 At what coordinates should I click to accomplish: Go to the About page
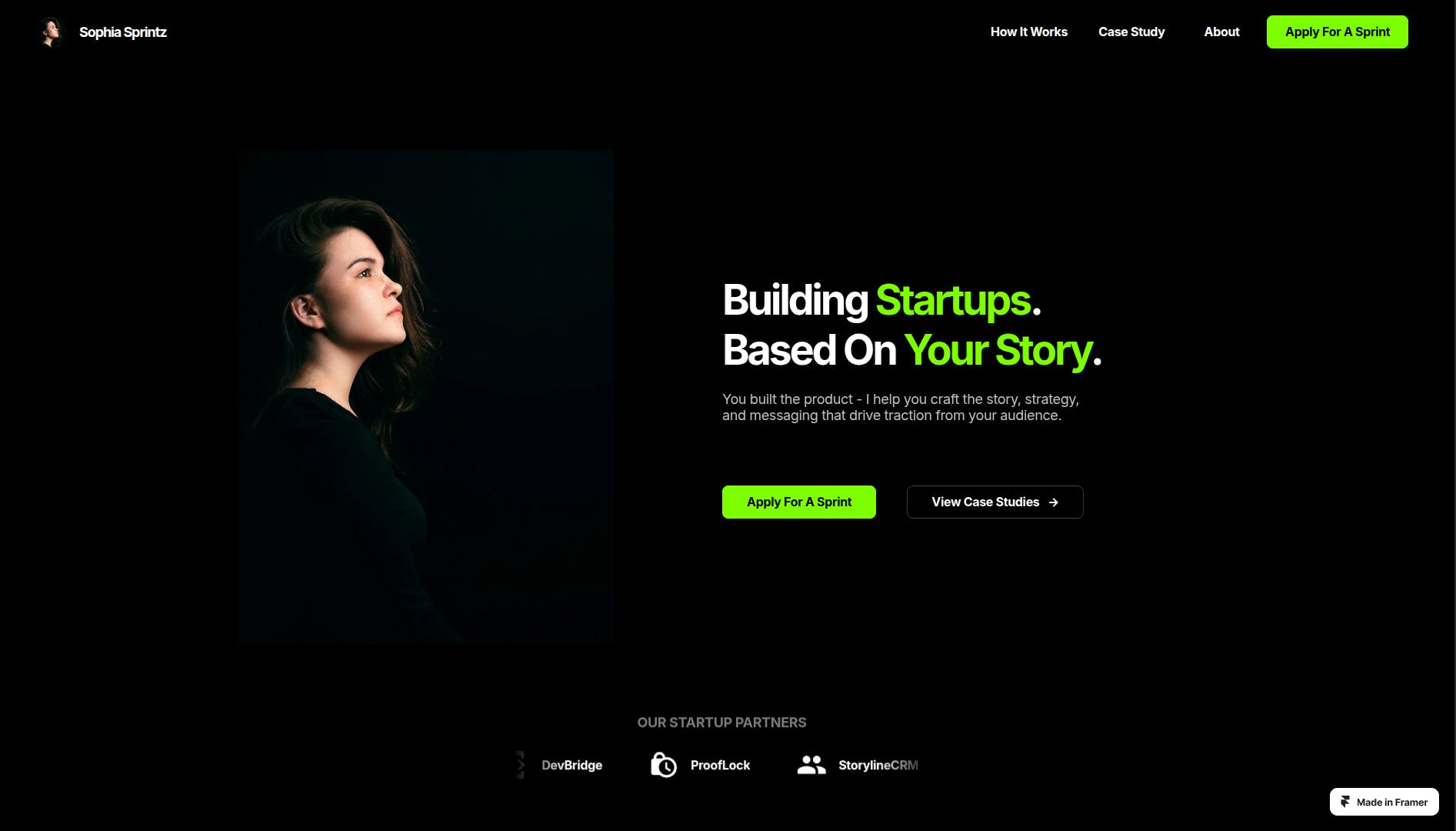(x=1221, y=32)
